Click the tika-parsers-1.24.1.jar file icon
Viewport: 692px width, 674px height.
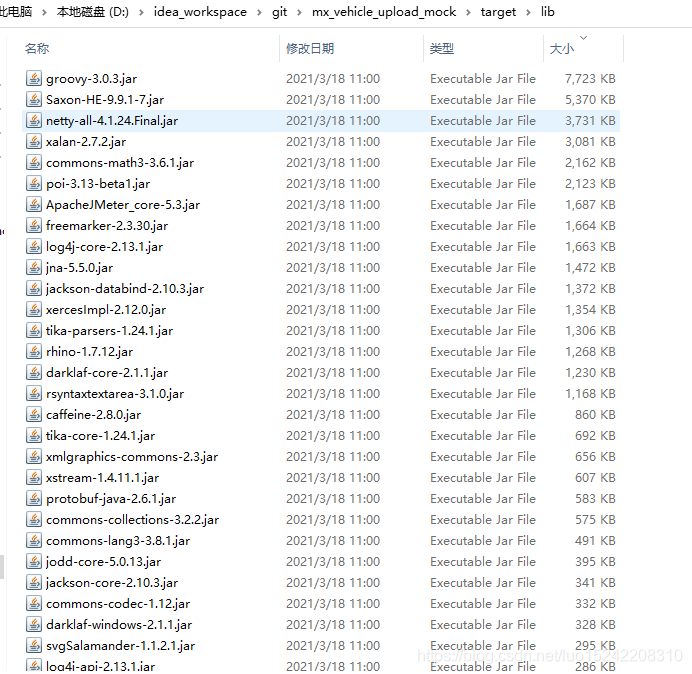(34, 331)
